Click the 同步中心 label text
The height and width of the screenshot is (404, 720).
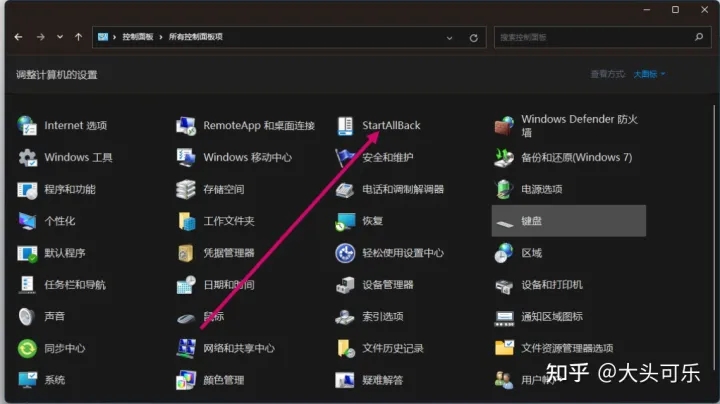(65, 348)
